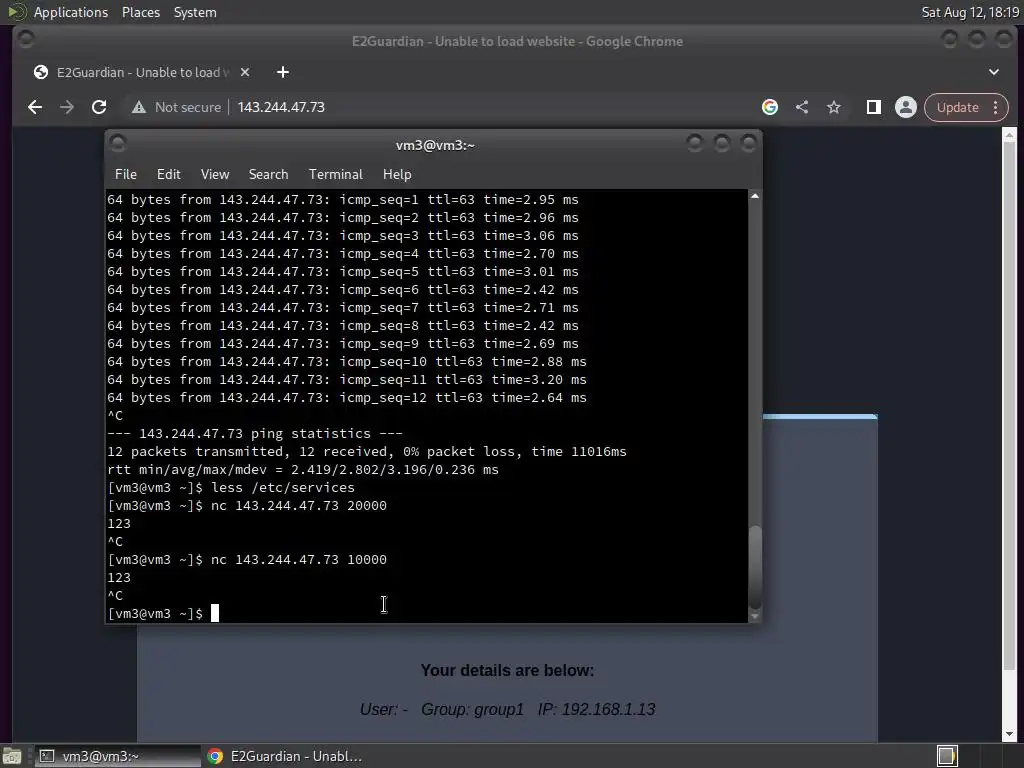Click the icmp_seq=12 ping line

(x=347, y=398)
